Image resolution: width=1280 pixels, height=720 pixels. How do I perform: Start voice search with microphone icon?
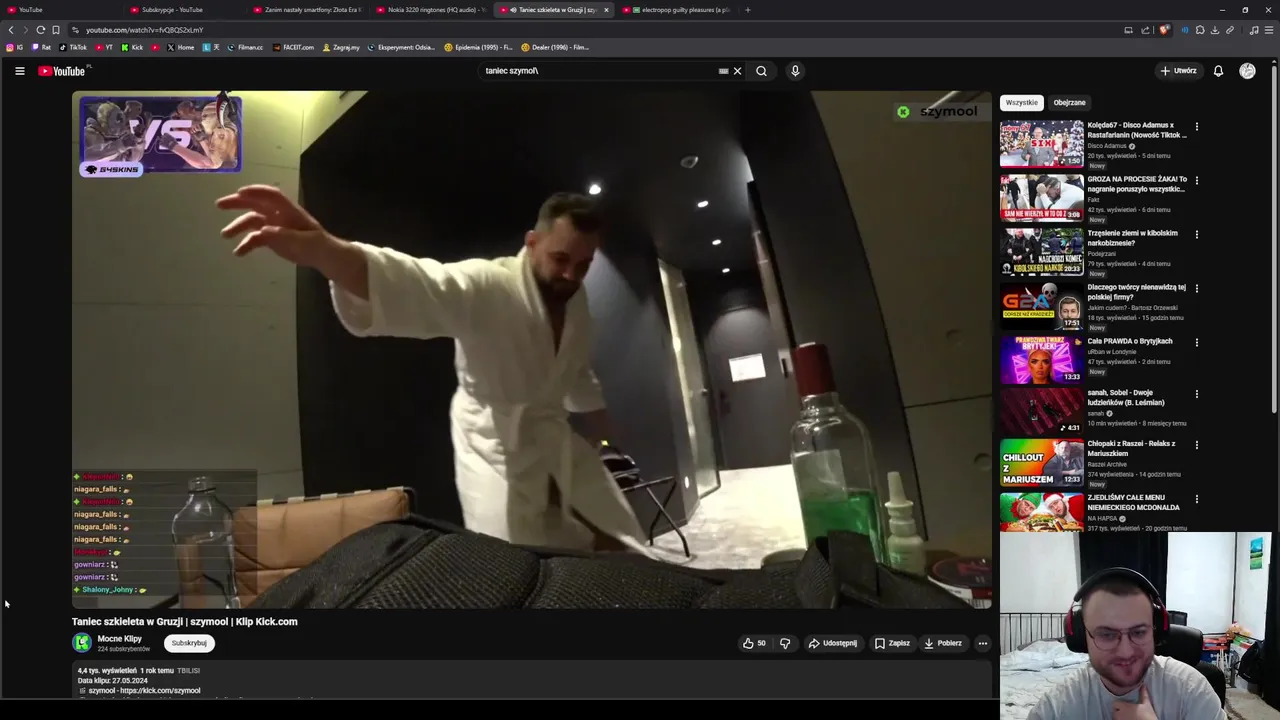pyautogui.click(x=795, y=71)
